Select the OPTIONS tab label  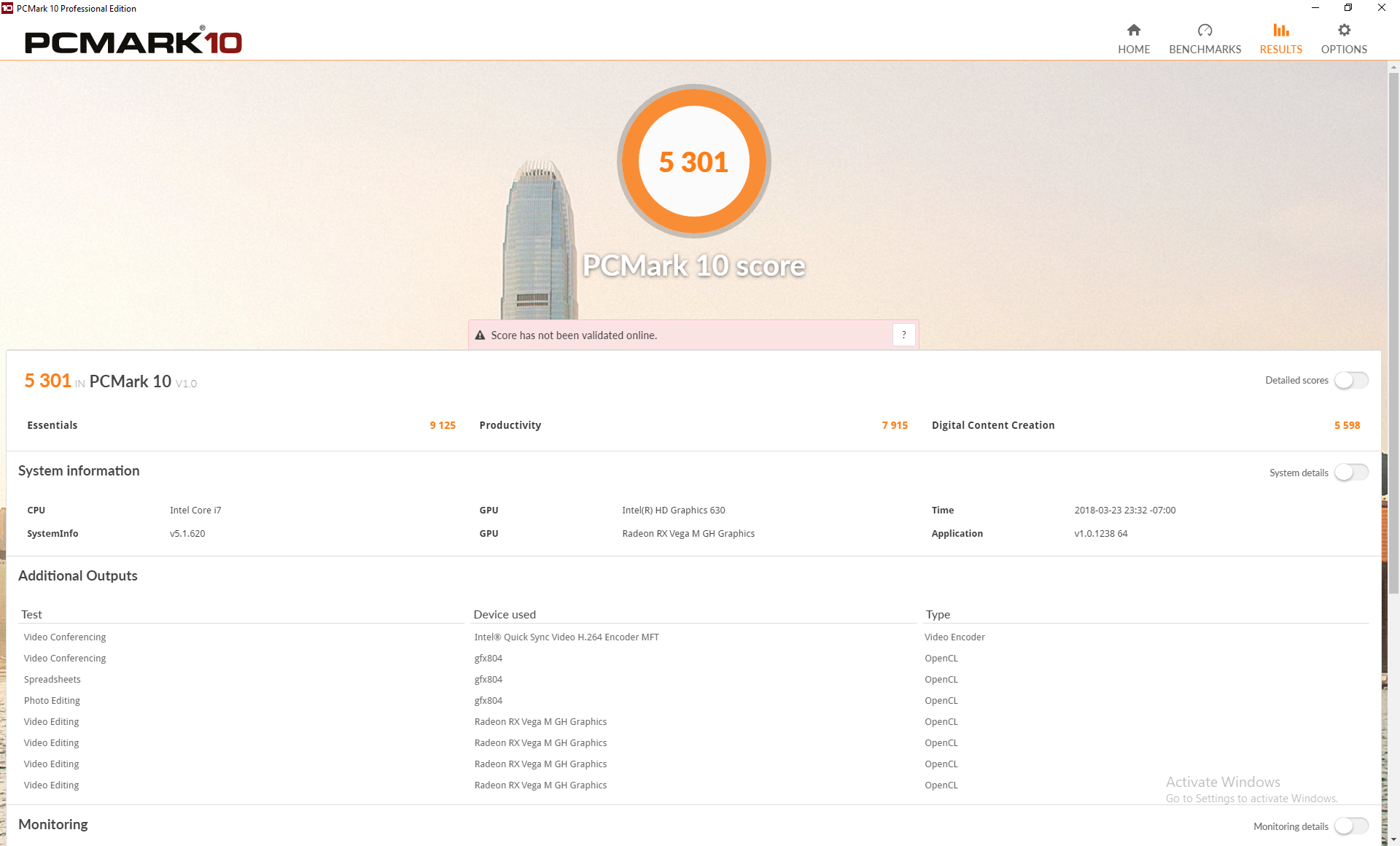point(1344,50)
